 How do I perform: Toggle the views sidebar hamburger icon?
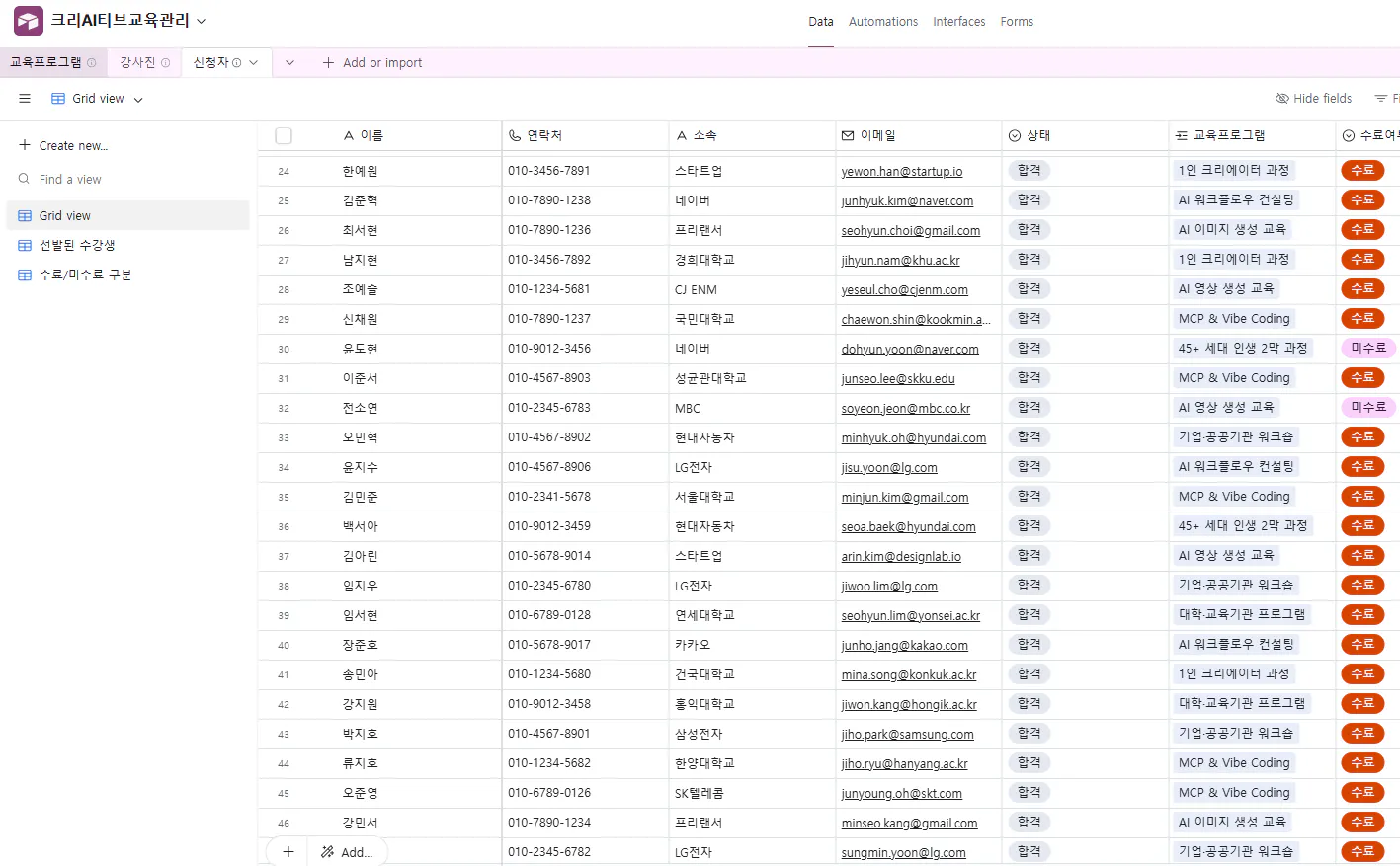[25, 99]
